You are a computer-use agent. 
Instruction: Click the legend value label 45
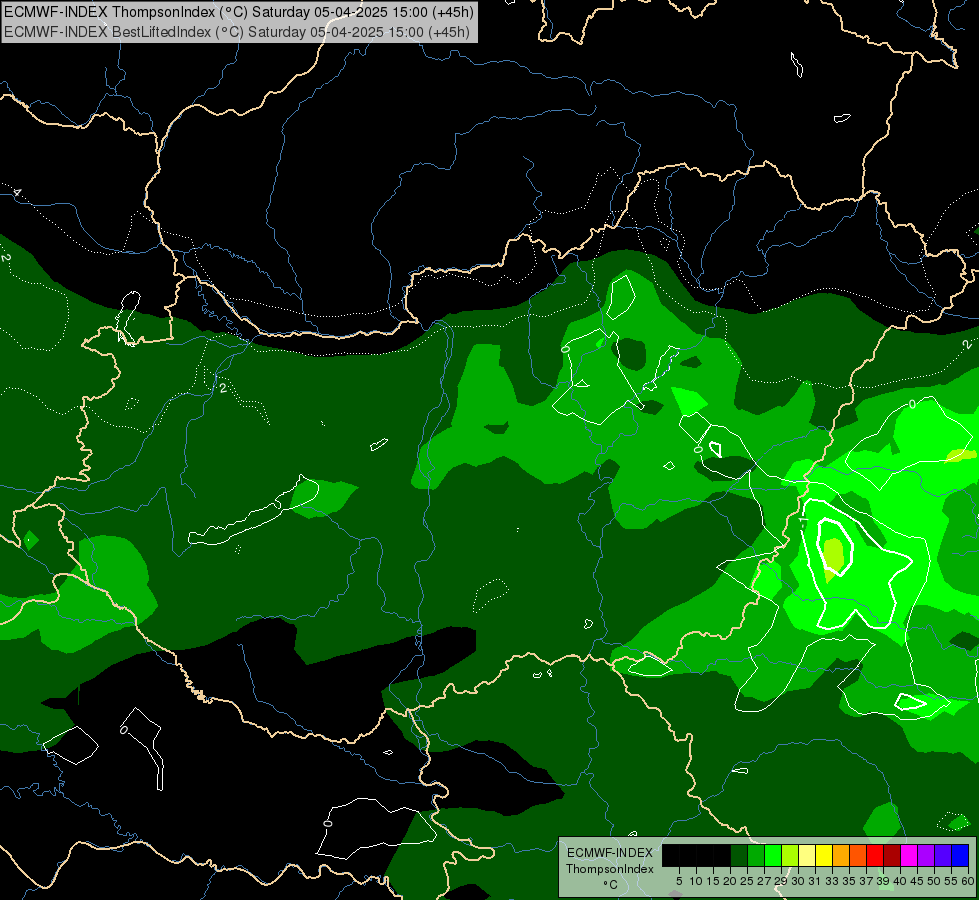click(917, 881)
